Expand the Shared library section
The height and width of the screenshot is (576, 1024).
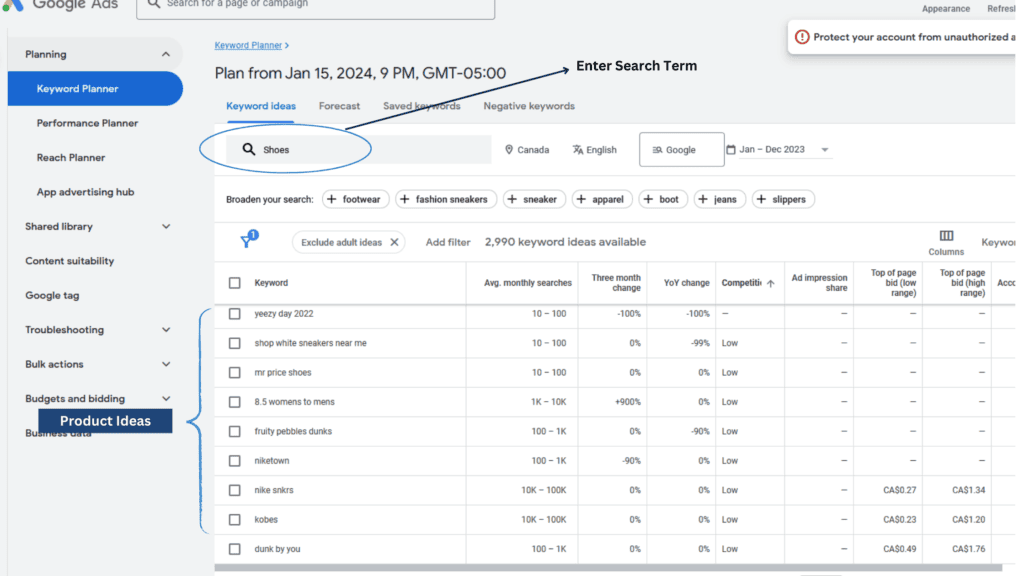click(x=166, y=227)
